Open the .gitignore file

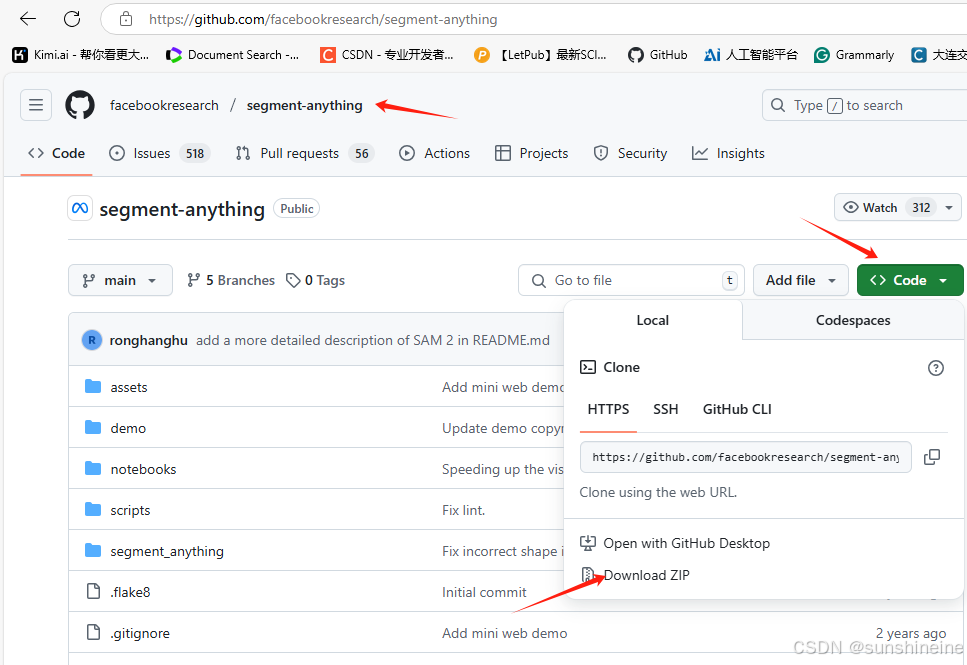pos(140,634)
